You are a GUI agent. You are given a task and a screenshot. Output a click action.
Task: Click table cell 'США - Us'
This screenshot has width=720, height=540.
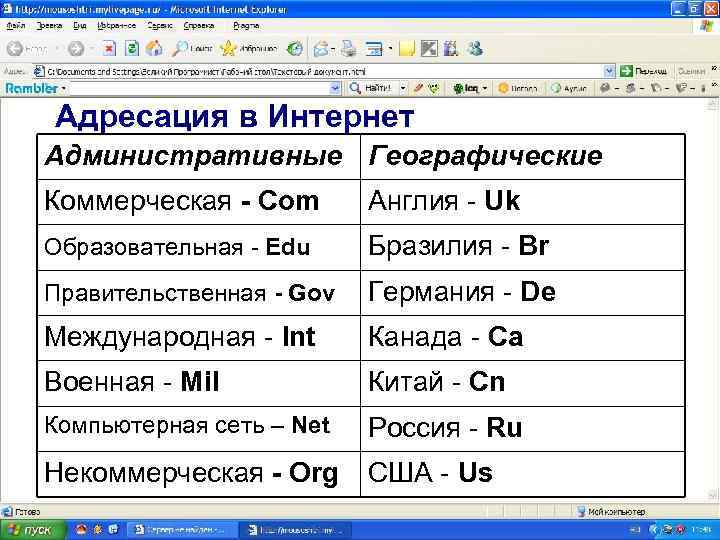pos(523,474)
